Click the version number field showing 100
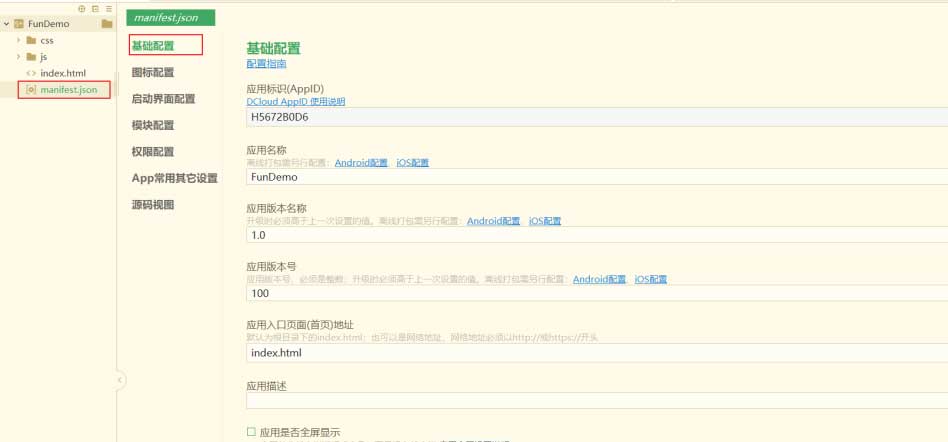The width and height of the screenshot is (948, 442). click(597, 293)
